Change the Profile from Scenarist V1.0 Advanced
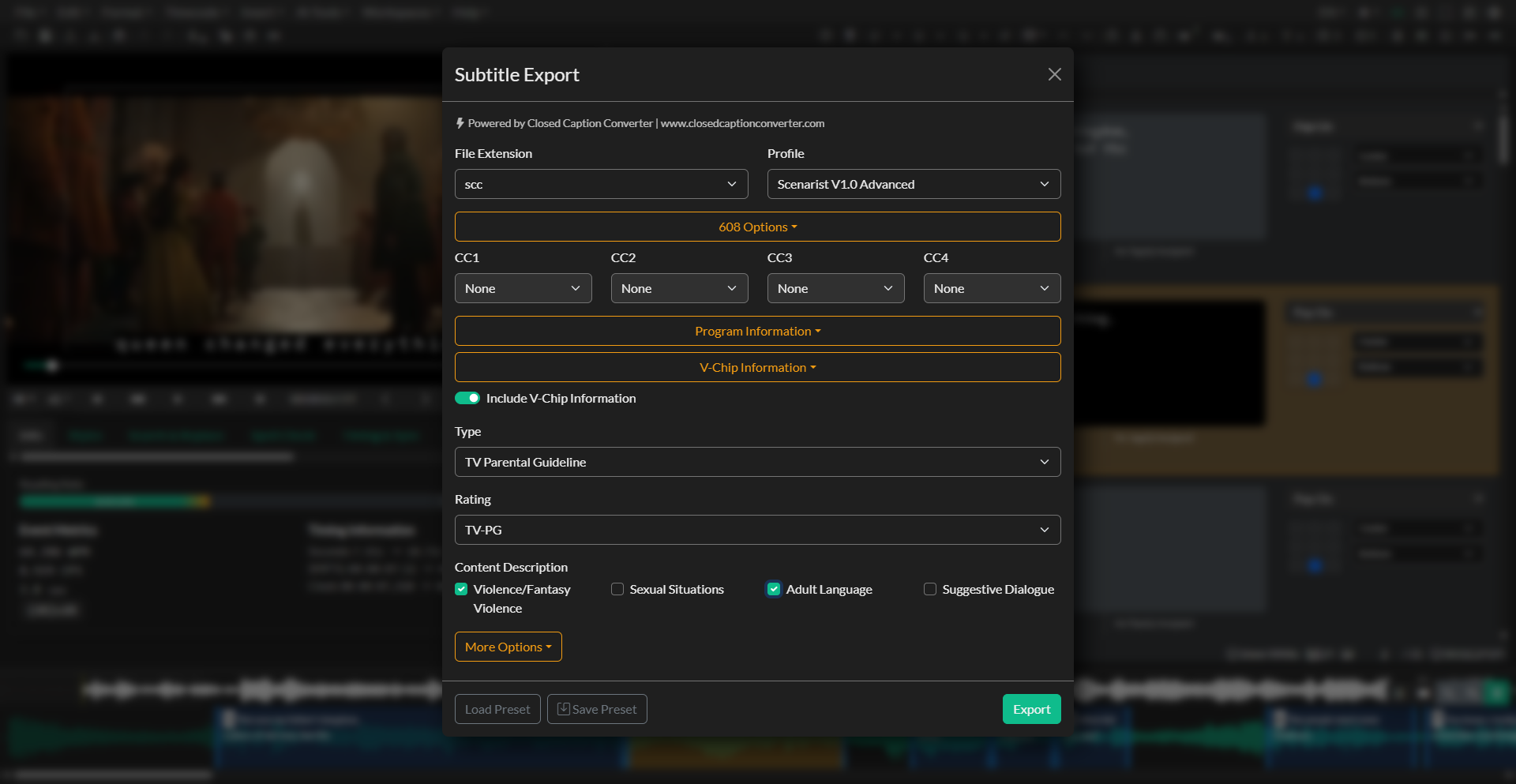The image size is (1516, 784). (x=914, y=184)
